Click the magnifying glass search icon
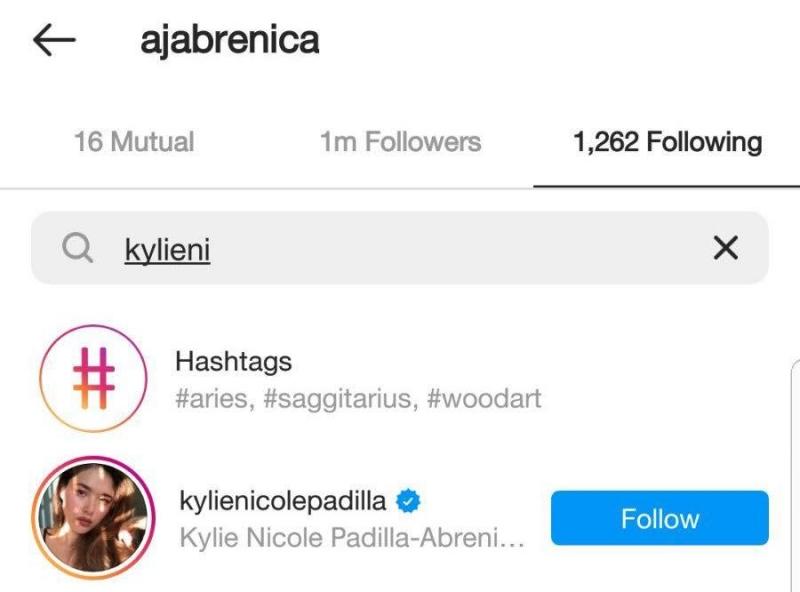800x592 pixels. pos(78,249)
